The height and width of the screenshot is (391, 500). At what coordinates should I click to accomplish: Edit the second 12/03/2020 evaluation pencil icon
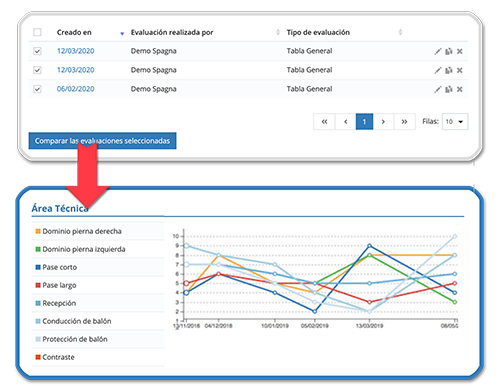tap(438, 70)
